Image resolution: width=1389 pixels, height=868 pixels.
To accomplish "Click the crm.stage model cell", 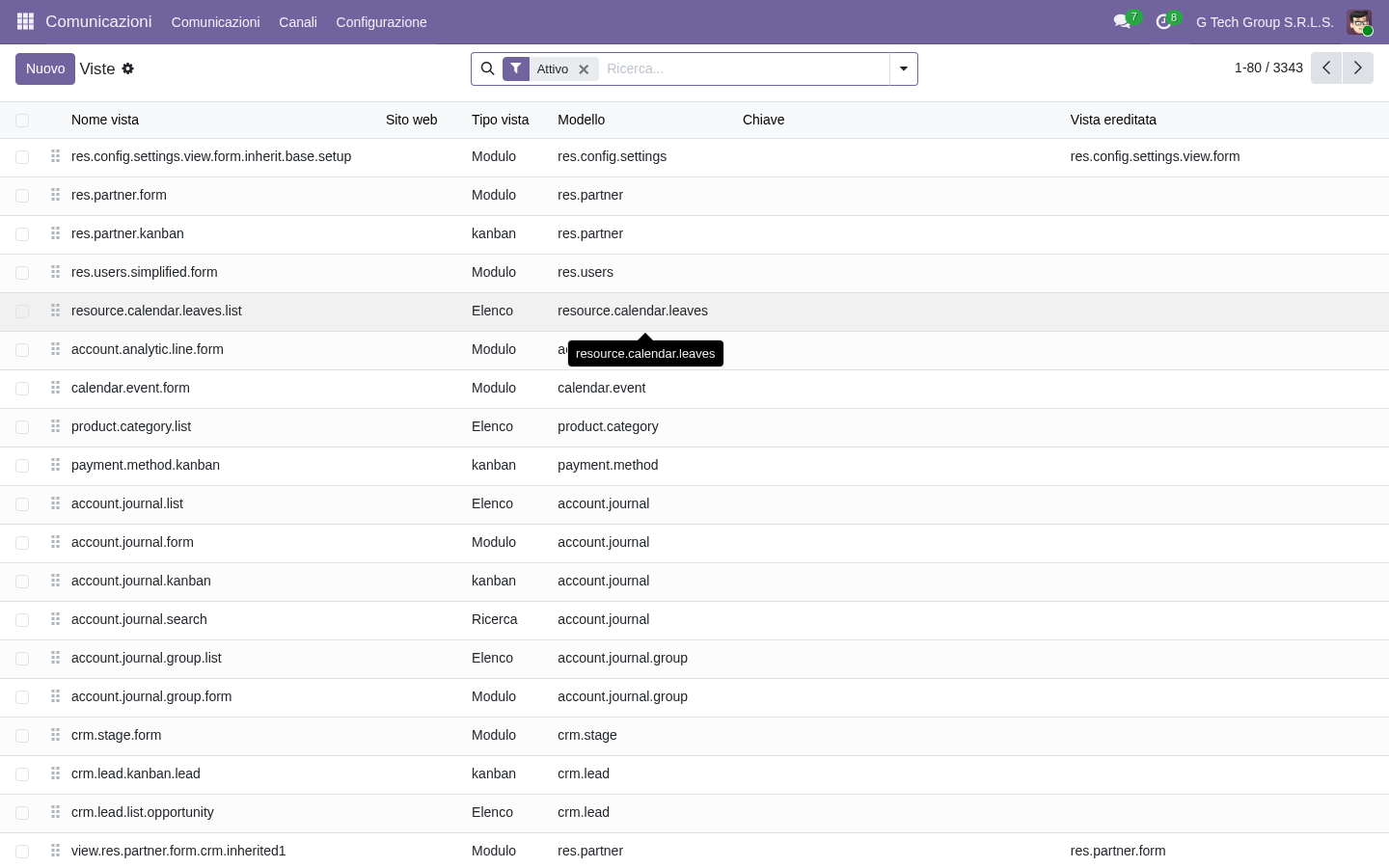I will (x=586, y=735).
